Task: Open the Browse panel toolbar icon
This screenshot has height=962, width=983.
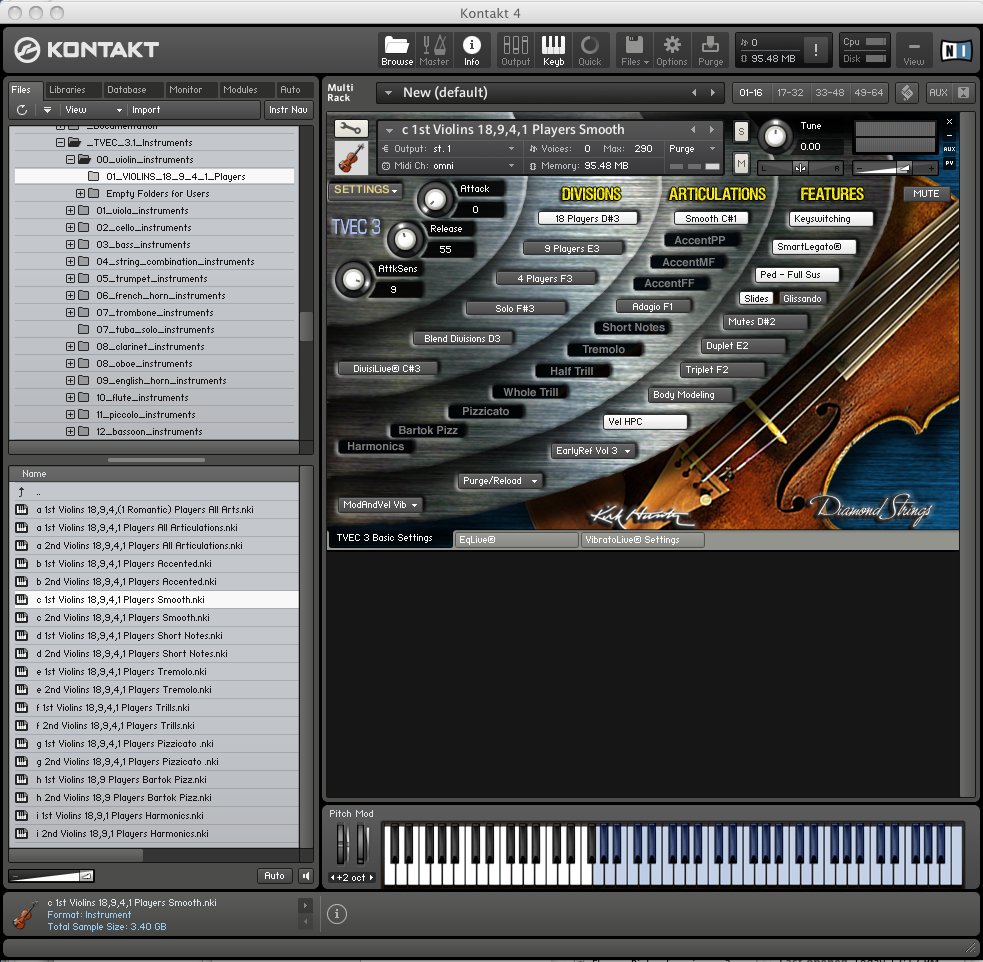Action: pos(397,50)
